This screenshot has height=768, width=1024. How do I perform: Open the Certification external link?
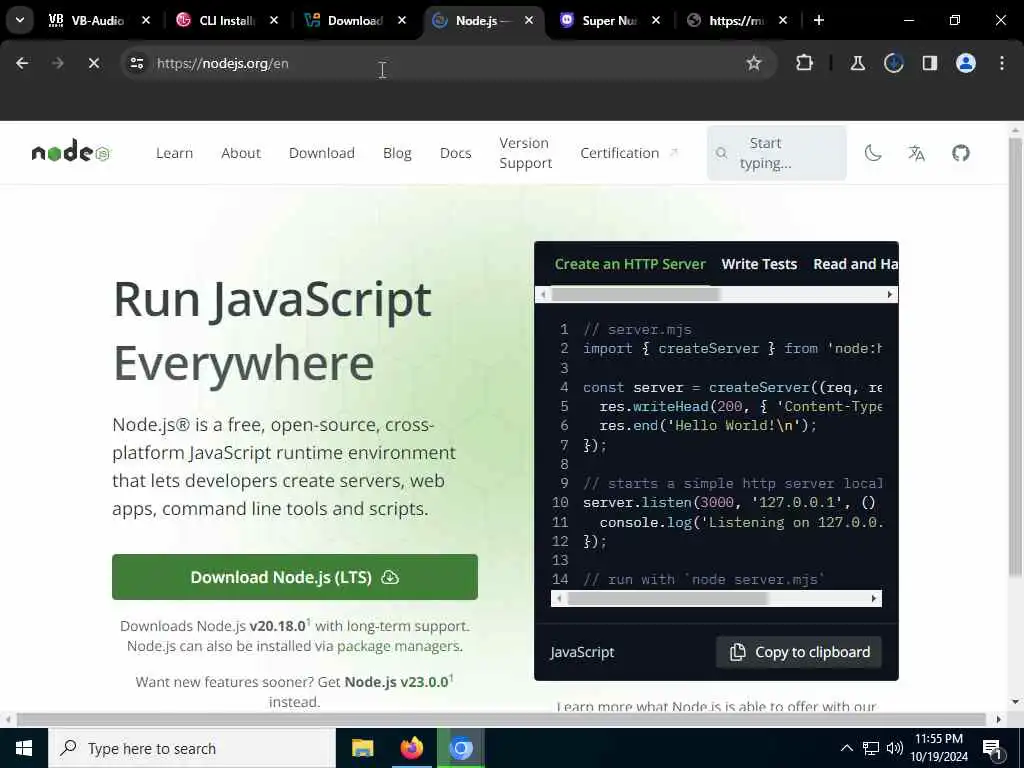click(630, 153)
